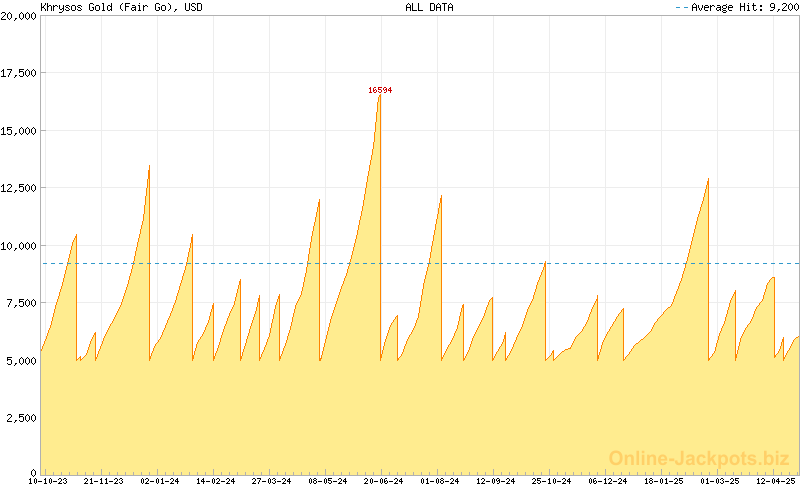Pick the 14-02-24 date tick label
Image resolution: width=800 pixels, height=490 pixels.
coord(216,481)
